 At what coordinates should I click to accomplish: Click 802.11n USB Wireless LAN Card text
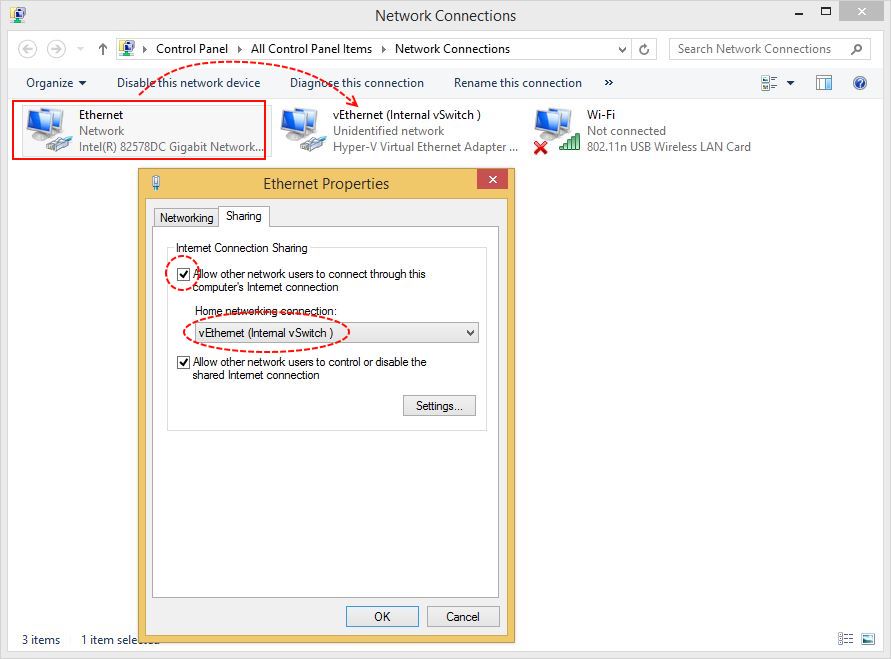(668, 147)
